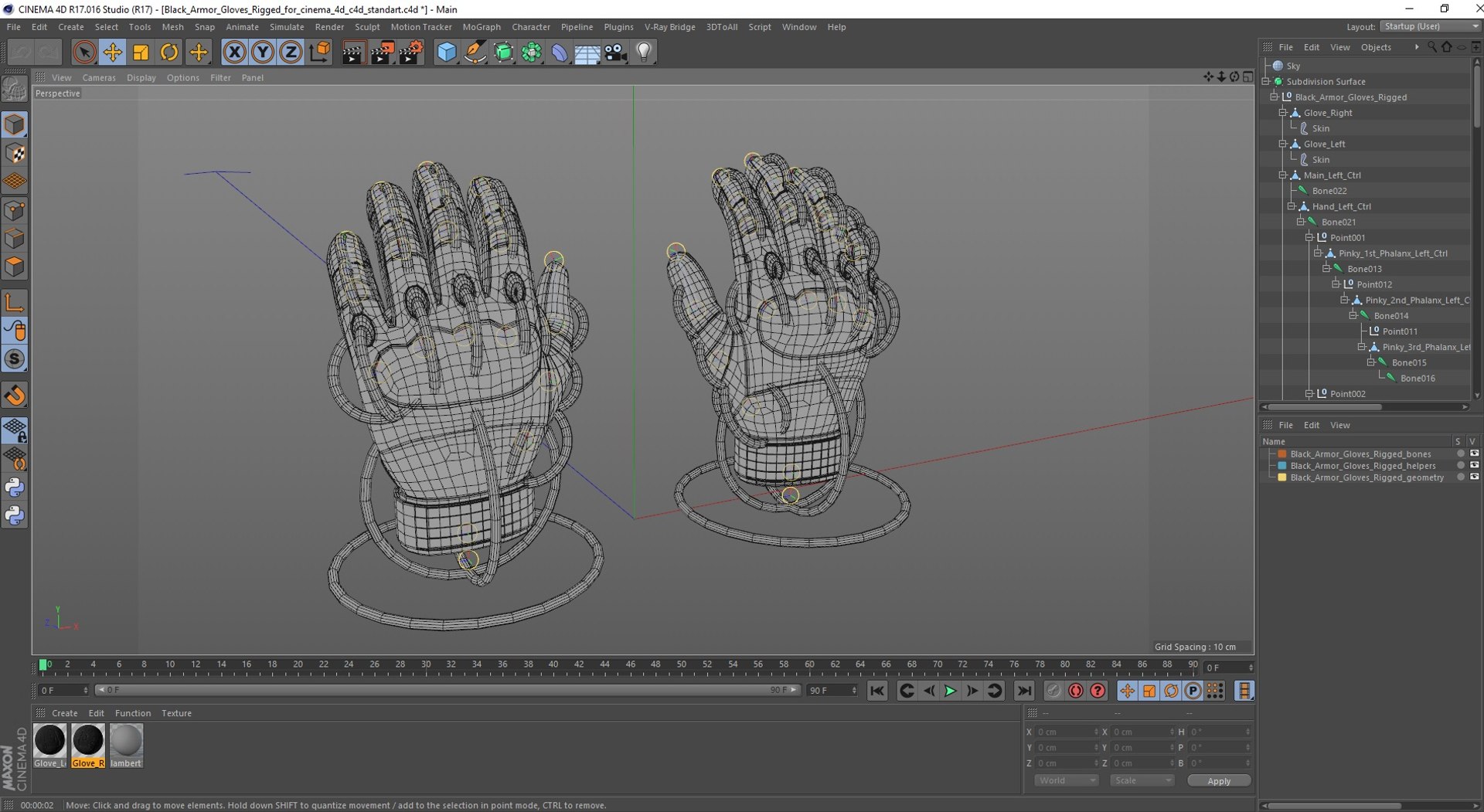Open the Simulate menu
This screenshot has width=1484, height=812.
click(287, 27)
